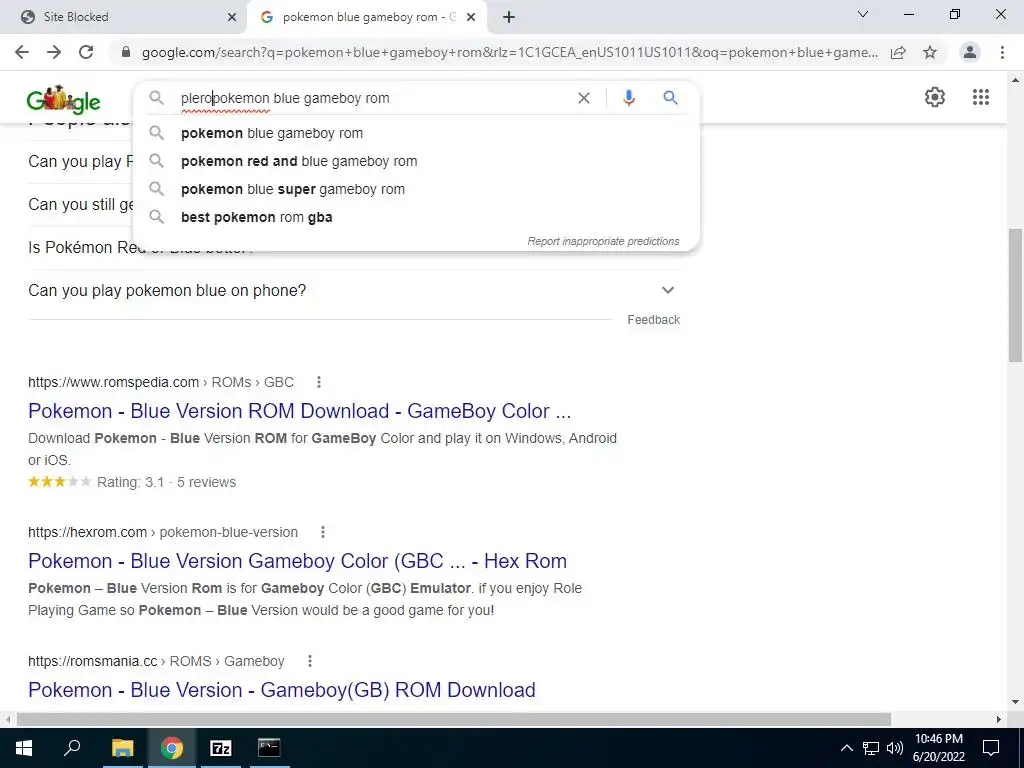Open options for hexrom.com result
The image size is (1024, 768).
(x=323, y=532)
